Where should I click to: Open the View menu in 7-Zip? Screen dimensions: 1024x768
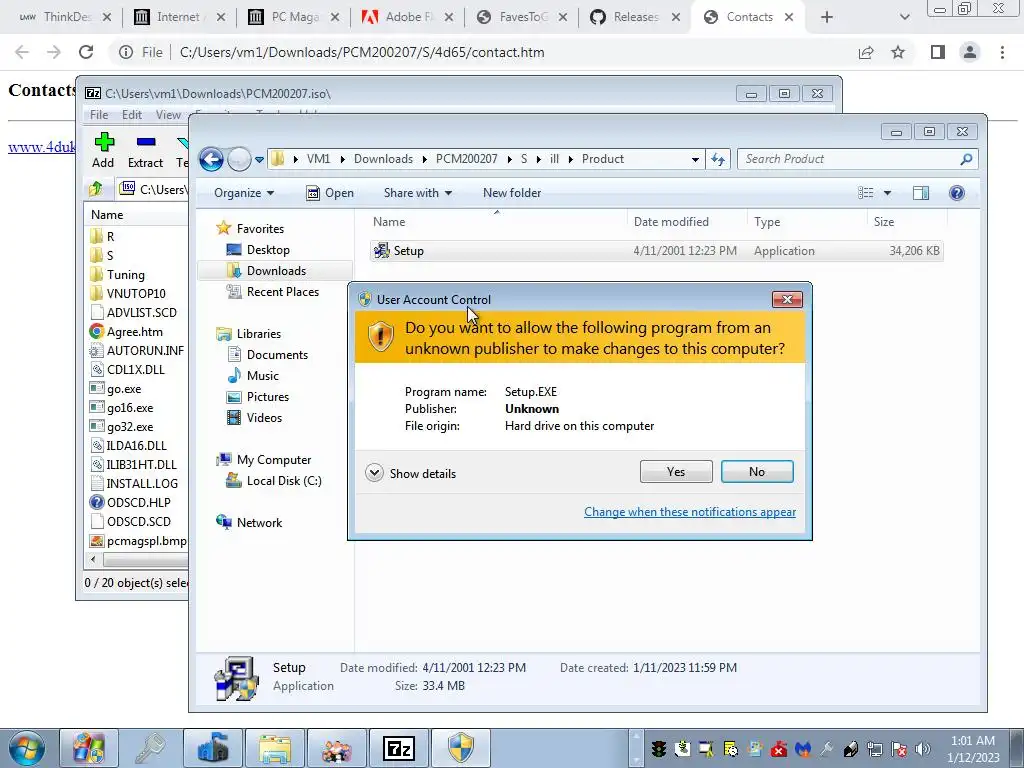click(x=168, y=115)
